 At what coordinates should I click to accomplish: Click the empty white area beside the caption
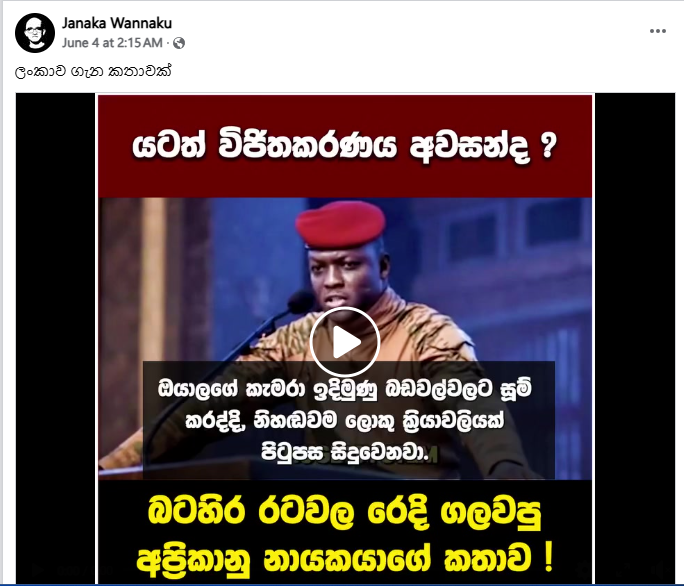coord(419,71)
